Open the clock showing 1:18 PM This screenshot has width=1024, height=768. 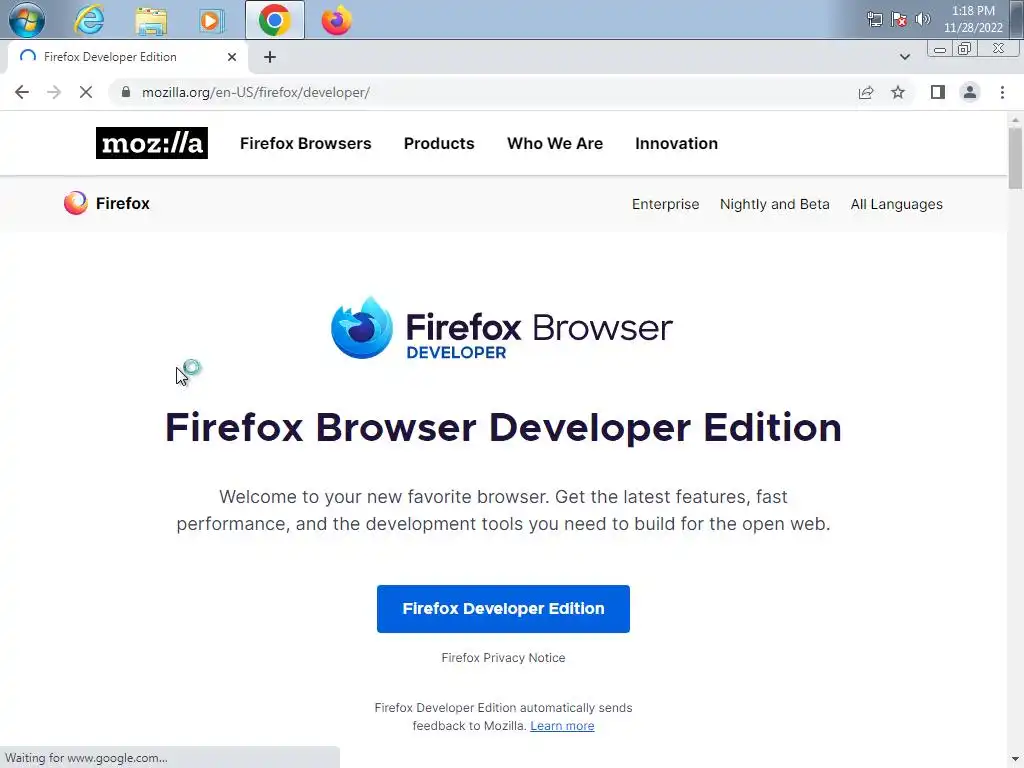pyautogui.click(x=972, y=19)
